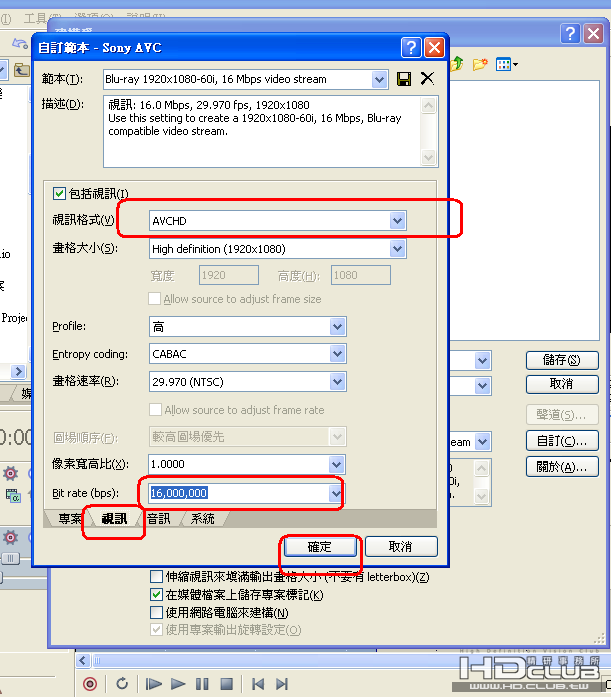Switch to the 專案 tab
611x697 pixels.
tap(70, 519)
